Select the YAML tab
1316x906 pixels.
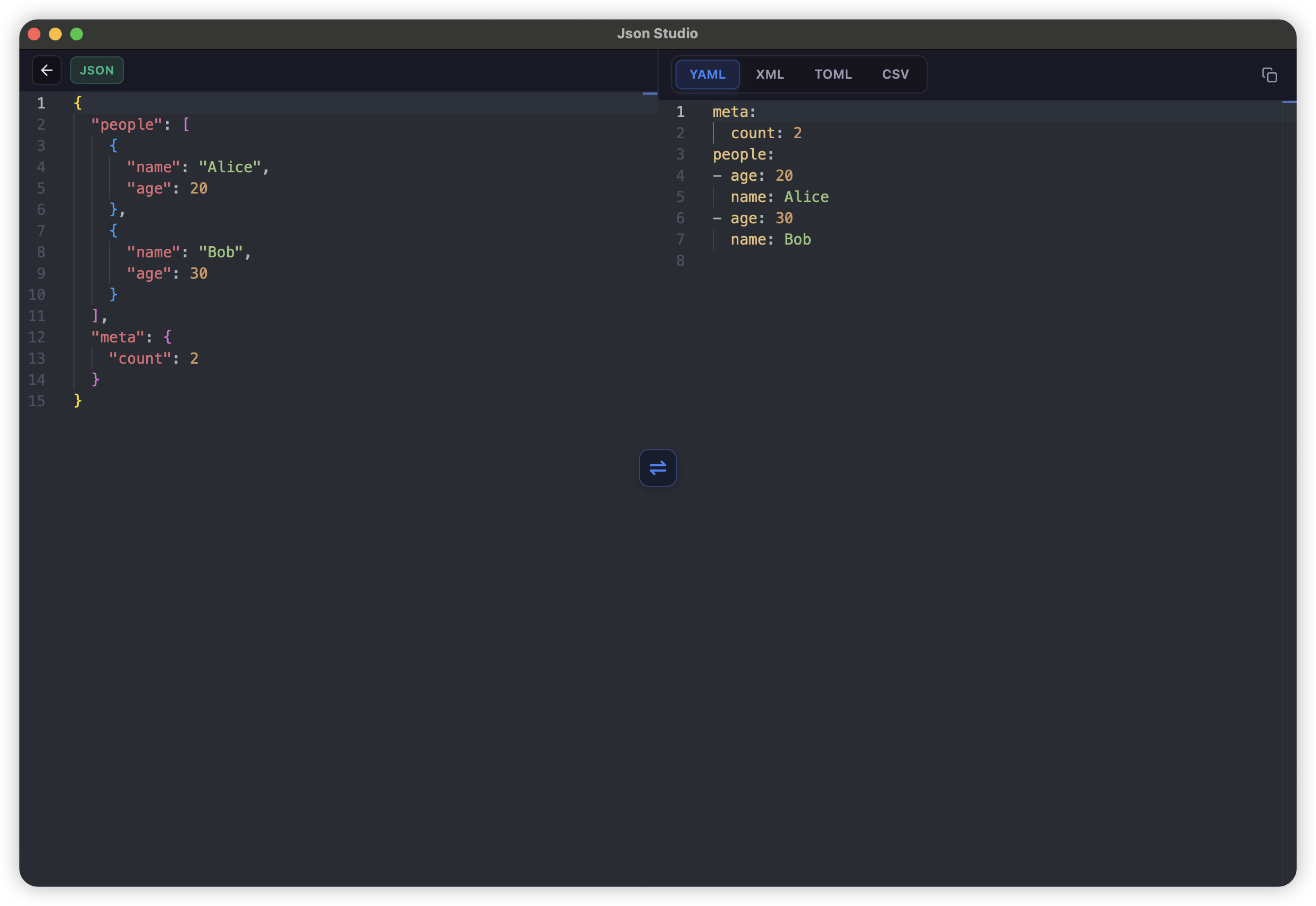tap(706, 74)
